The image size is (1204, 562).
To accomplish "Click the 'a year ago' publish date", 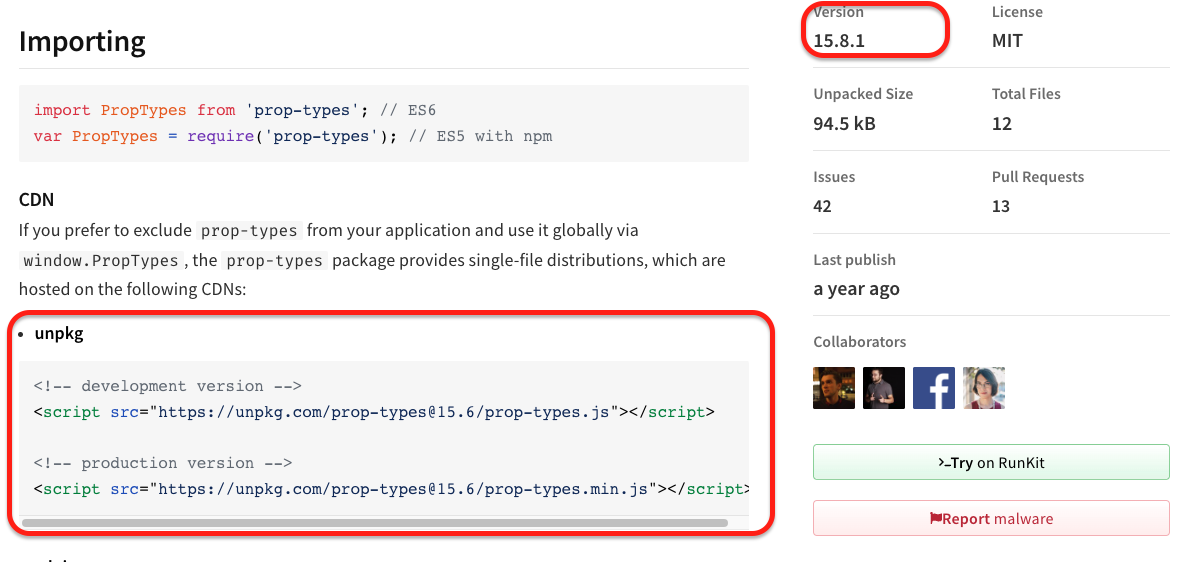I will [856, 289].
